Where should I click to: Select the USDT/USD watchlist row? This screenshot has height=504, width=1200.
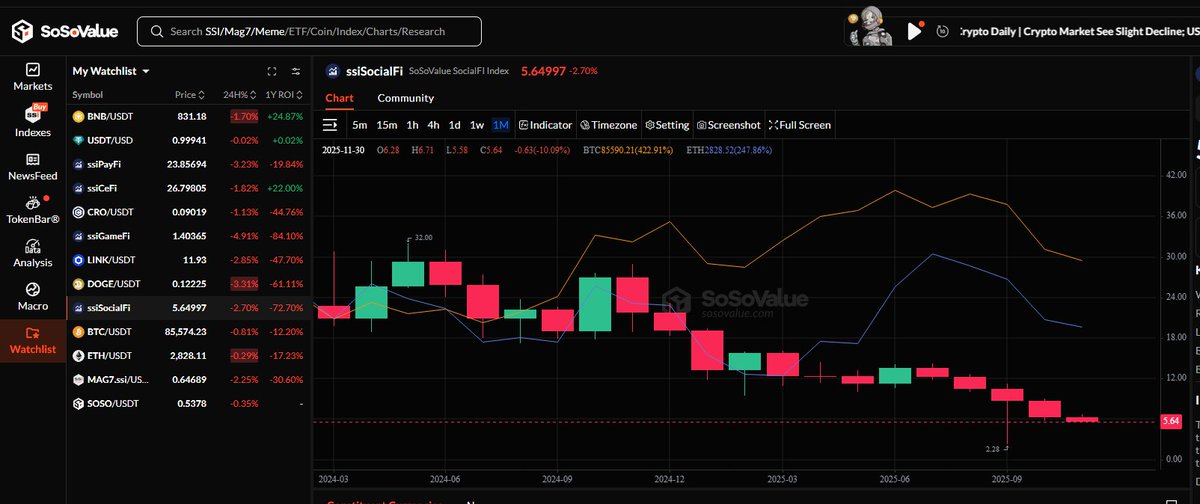(187, 141)
